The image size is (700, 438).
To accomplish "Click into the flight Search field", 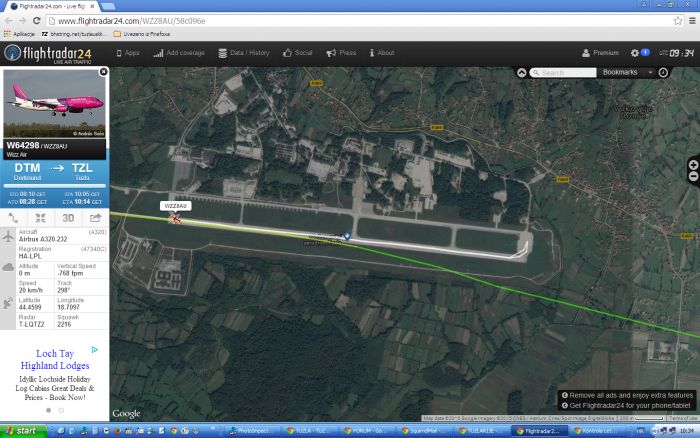I will tap(563, 72).
